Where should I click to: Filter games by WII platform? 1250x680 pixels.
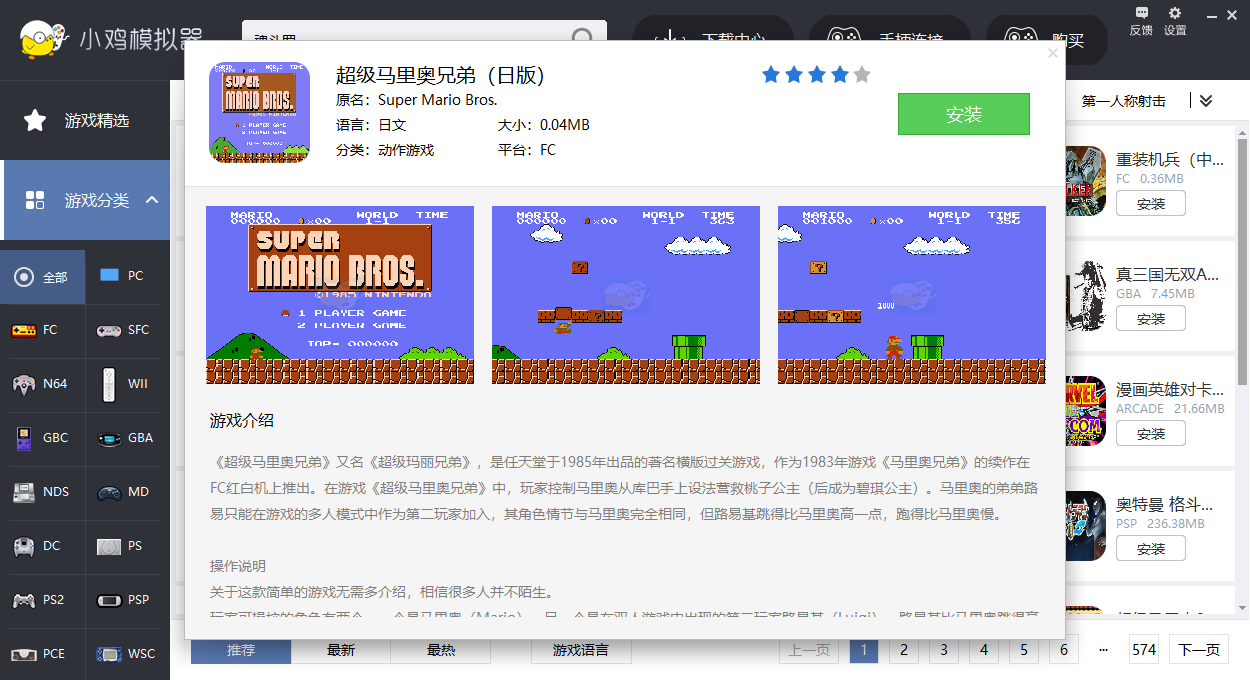coord(123,384)
